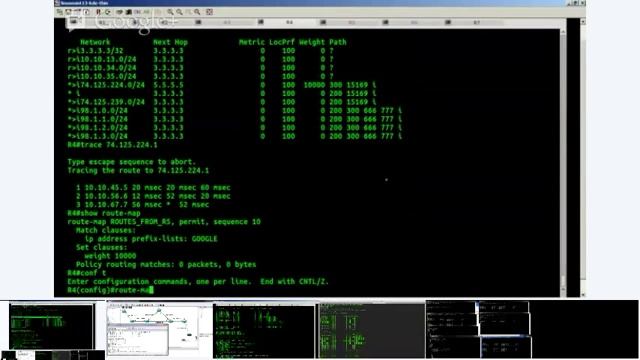This screenshot has width=640, height=360.
Task: Click the 'prefix-lists: GOOGLE' line
Action: point(151,239)
